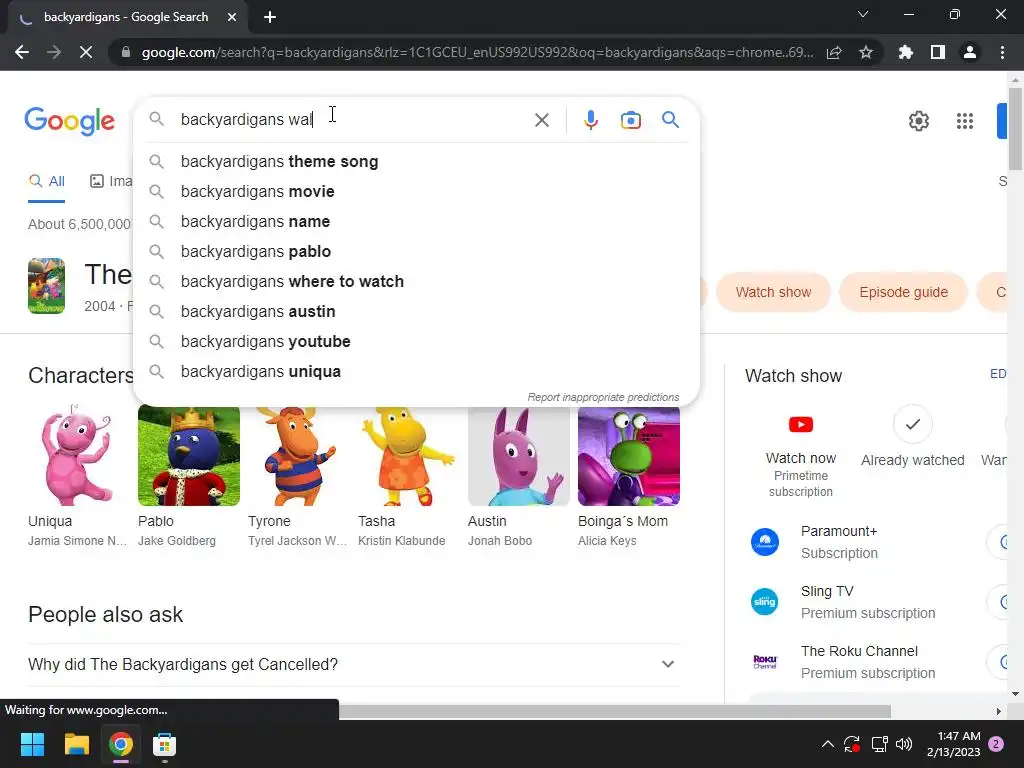The width and height of the screenshot is (1024, 768).
Task: Start voice search with the microphone icon
Action: tap(590, 120)
